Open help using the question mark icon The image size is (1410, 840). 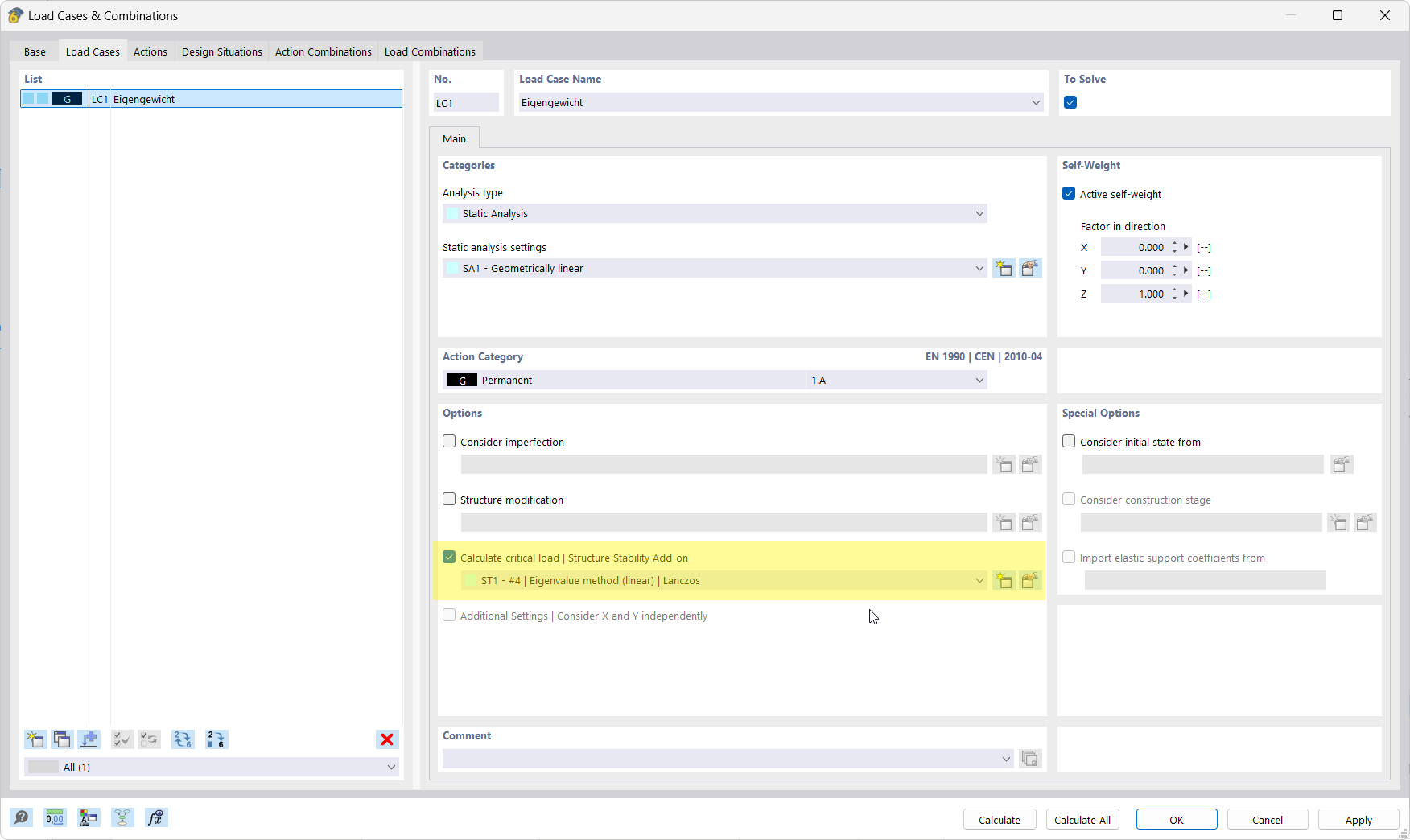click(x=22, y=817)
